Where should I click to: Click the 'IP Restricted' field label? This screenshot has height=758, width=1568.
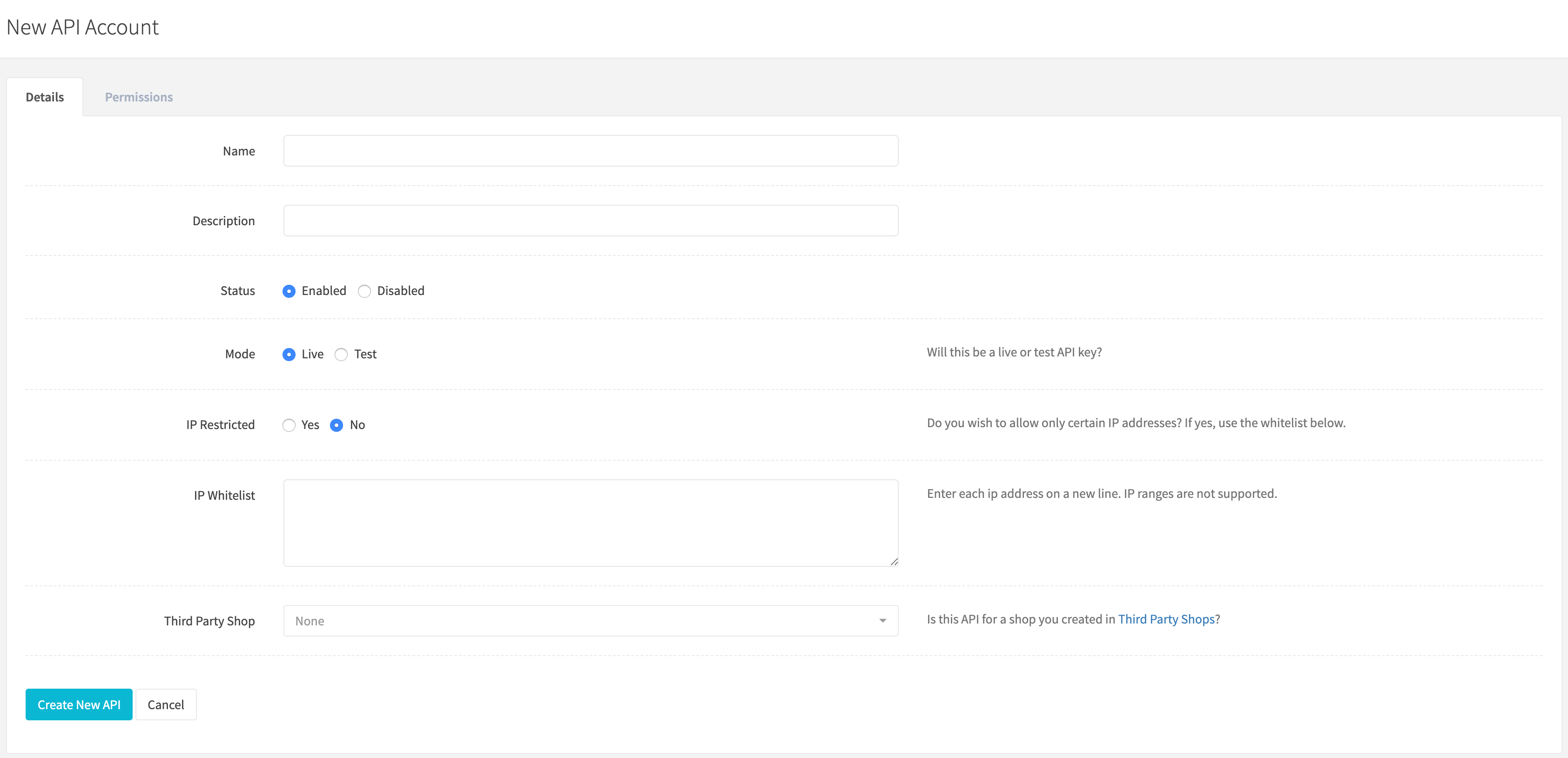[x=220, y=425]
